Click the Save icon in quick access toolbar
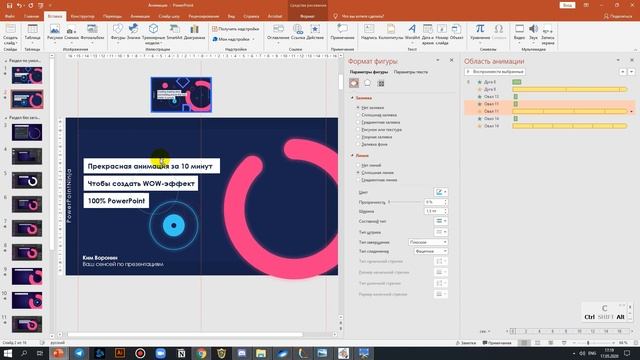Viewport: 640px width, 360px height. click(9, 5)
